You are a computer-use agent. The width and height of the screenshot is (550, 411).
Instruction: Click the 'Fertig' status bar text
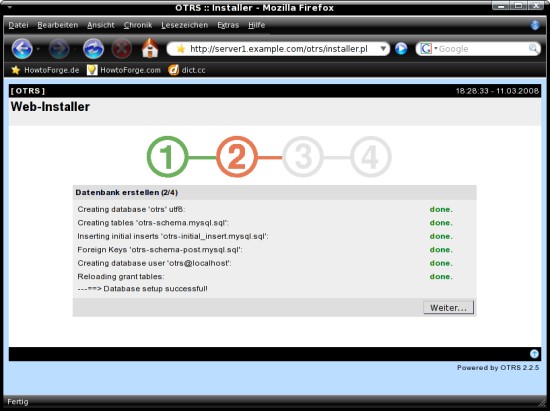tap(18, 402)
